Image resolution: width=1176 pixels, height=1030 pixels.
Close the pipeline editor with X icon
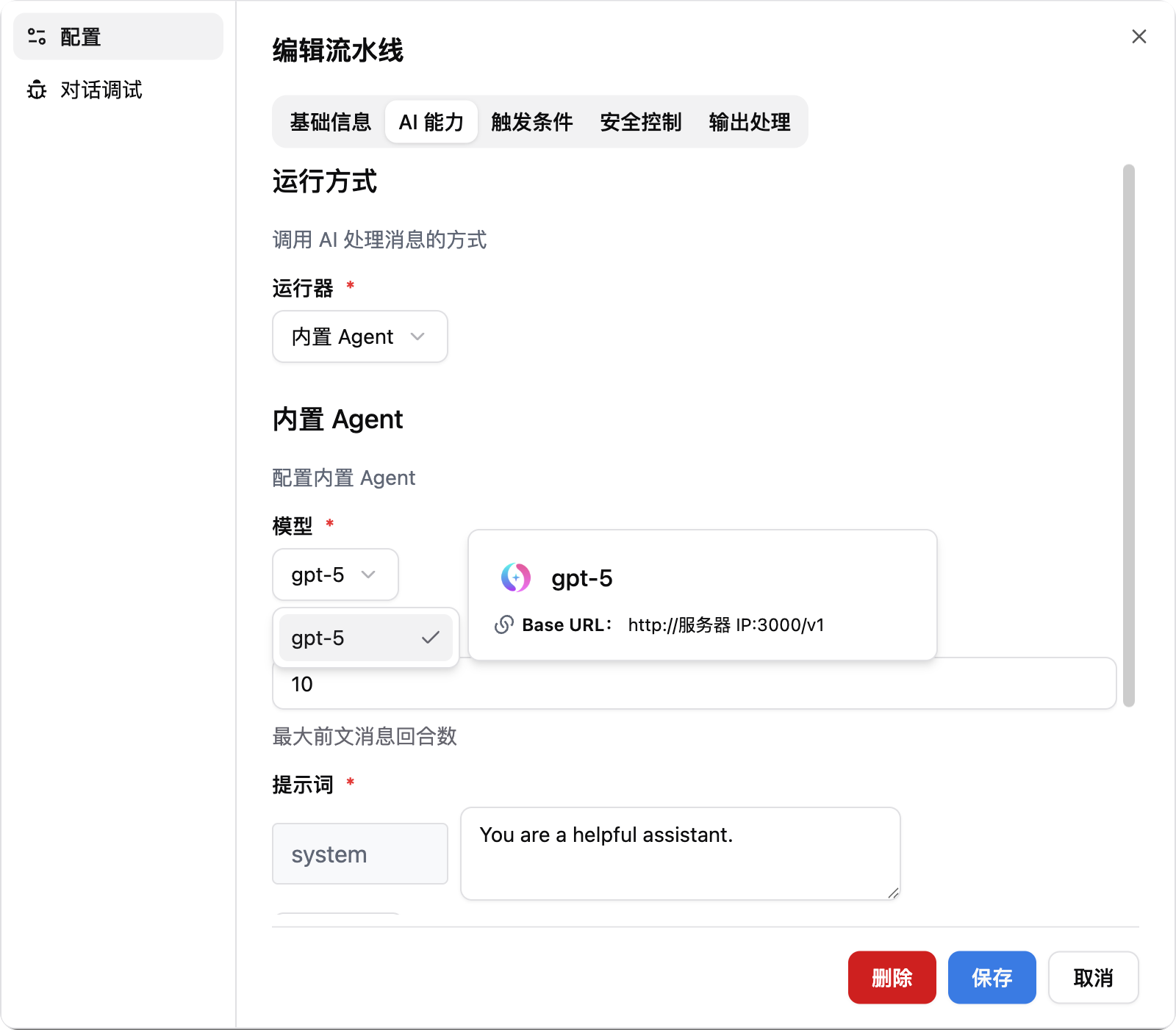click(1139, 37)
